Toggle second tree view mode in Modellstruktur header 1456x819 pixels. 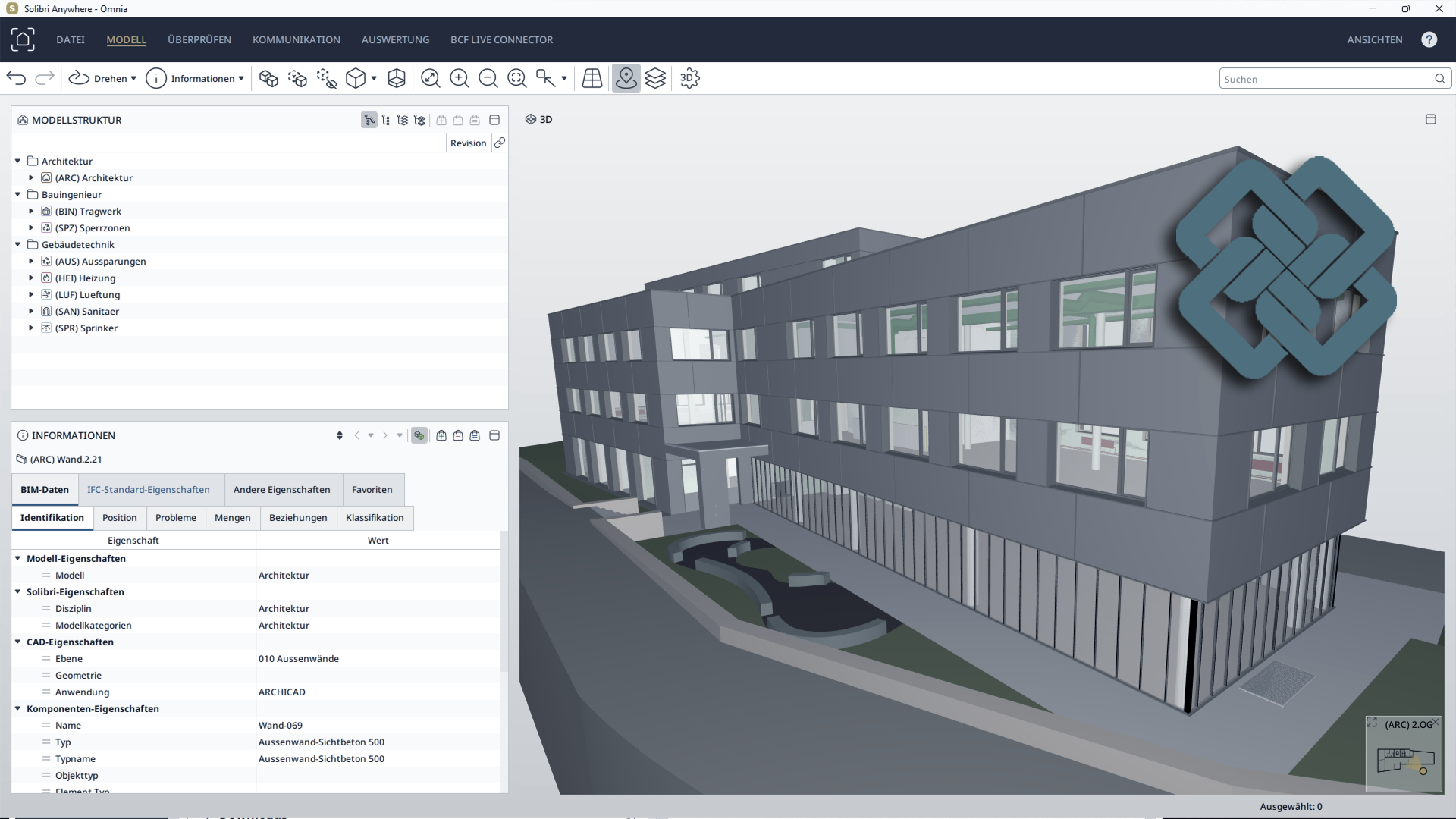click(386, 120)
